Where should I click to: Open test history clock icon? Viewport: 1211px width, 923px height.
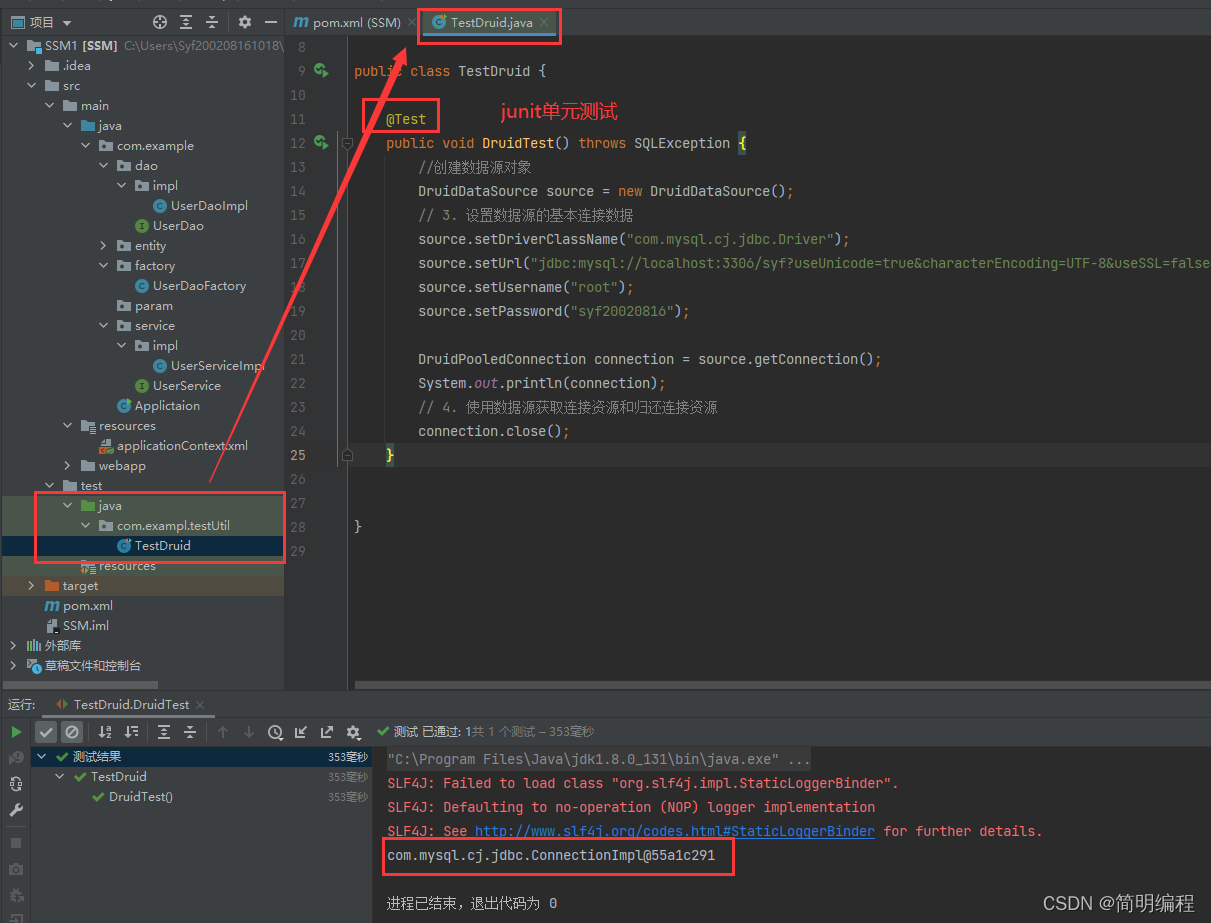(275, 732)
